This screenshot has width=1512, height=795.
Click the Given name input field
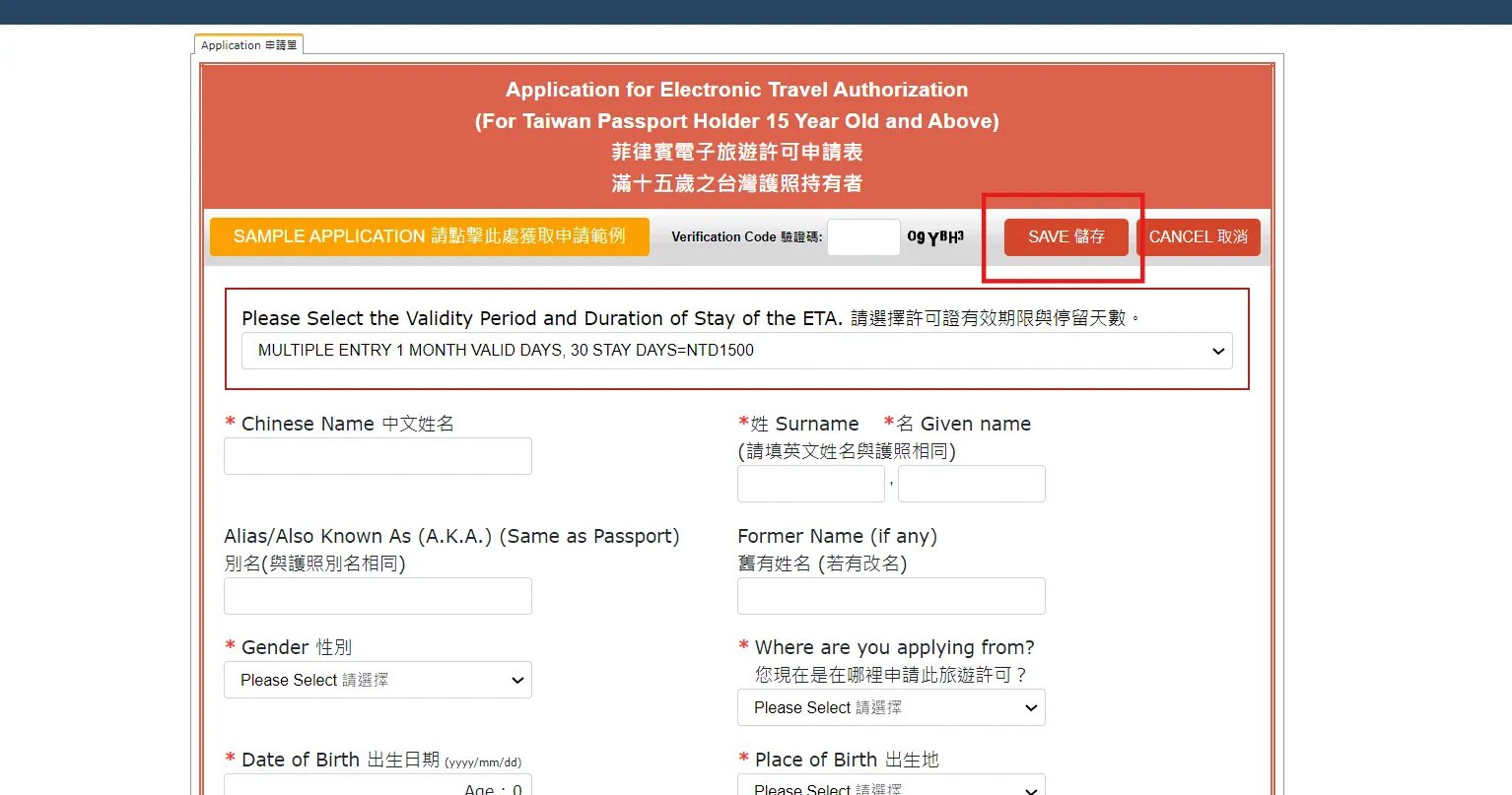pos(972,484)
